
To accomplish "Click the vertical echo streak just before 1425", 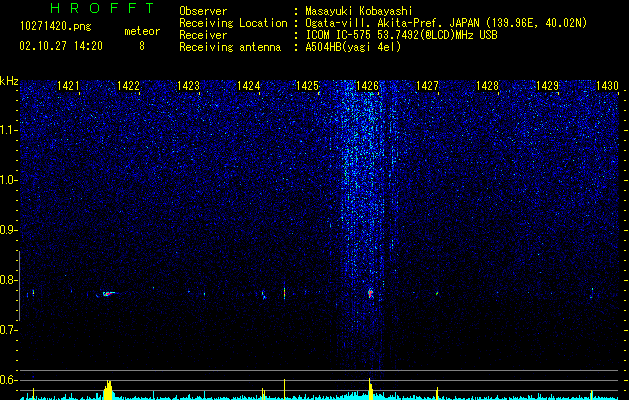I will point(284,291).
